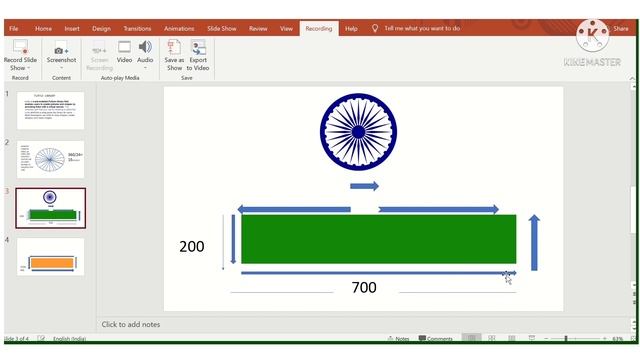Switch to Slide Sorter view icon
Image resolution: width=640 pixels, height=360 pixels.
492,338
